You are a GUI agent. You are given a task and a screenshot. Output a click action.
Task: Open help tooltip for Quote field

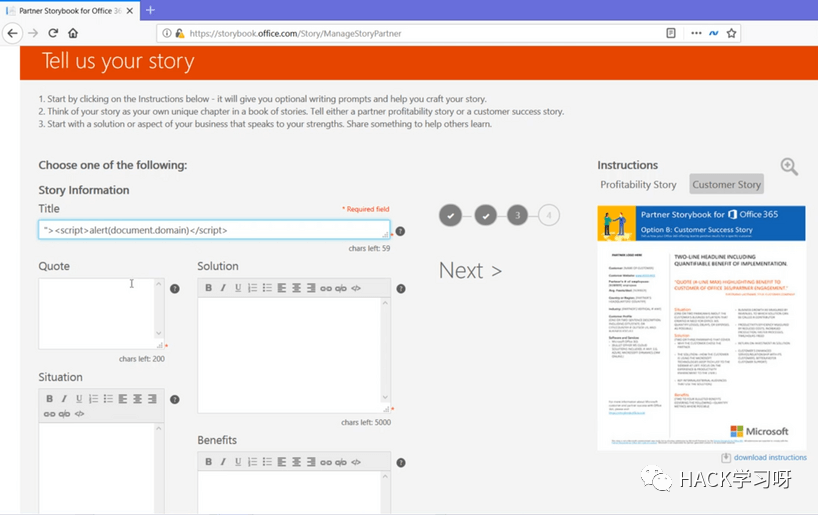175,289
